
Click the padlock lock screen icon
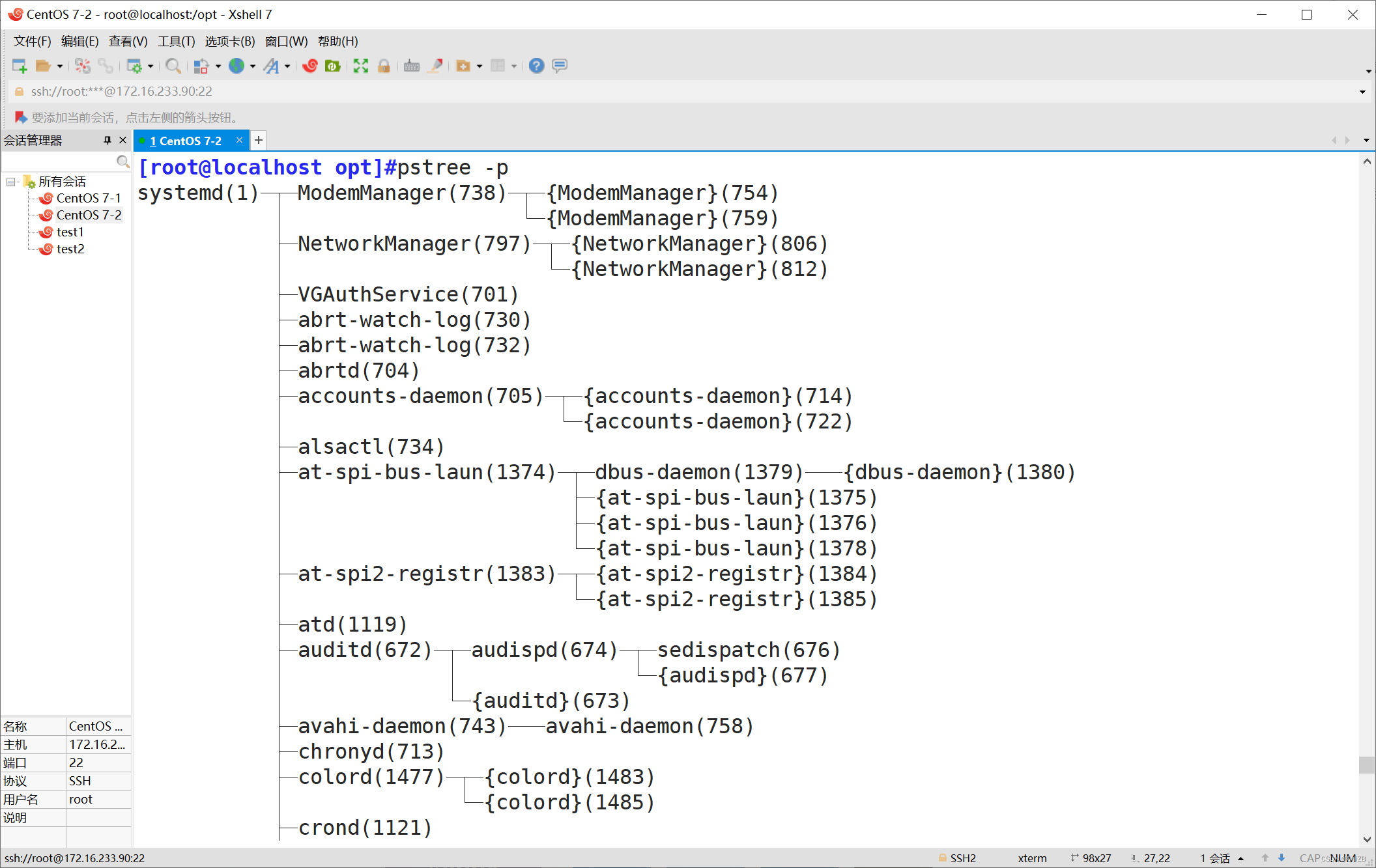384,66
